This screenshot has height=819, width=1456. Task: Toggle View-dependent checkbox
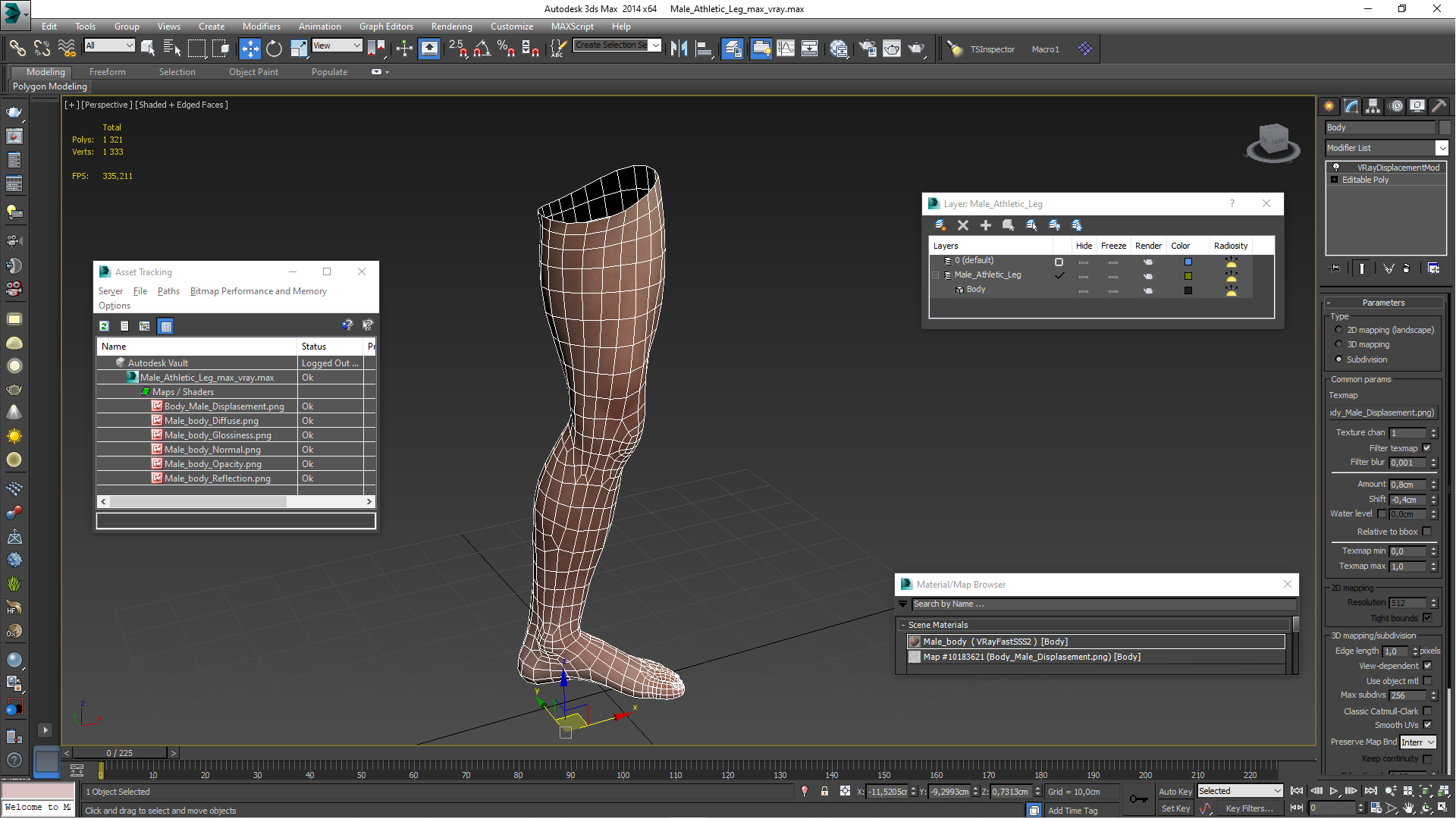coord(1427,666)
